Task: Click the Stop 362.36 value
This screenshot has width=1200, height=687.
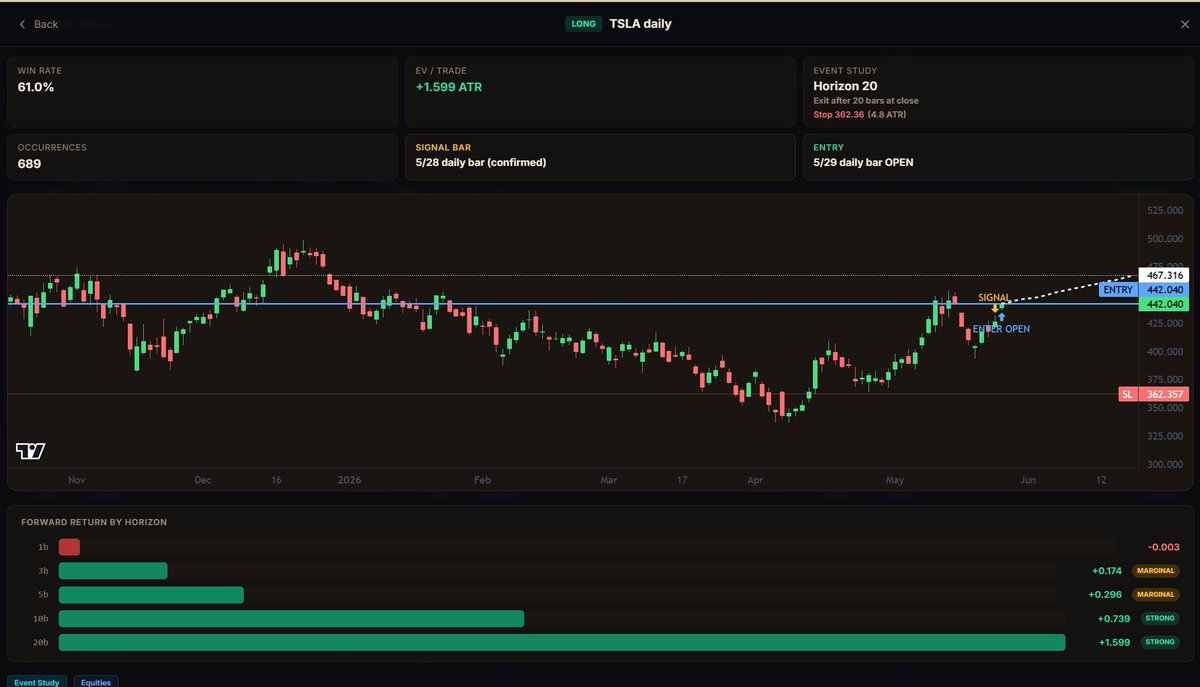Action: point(838,115)
